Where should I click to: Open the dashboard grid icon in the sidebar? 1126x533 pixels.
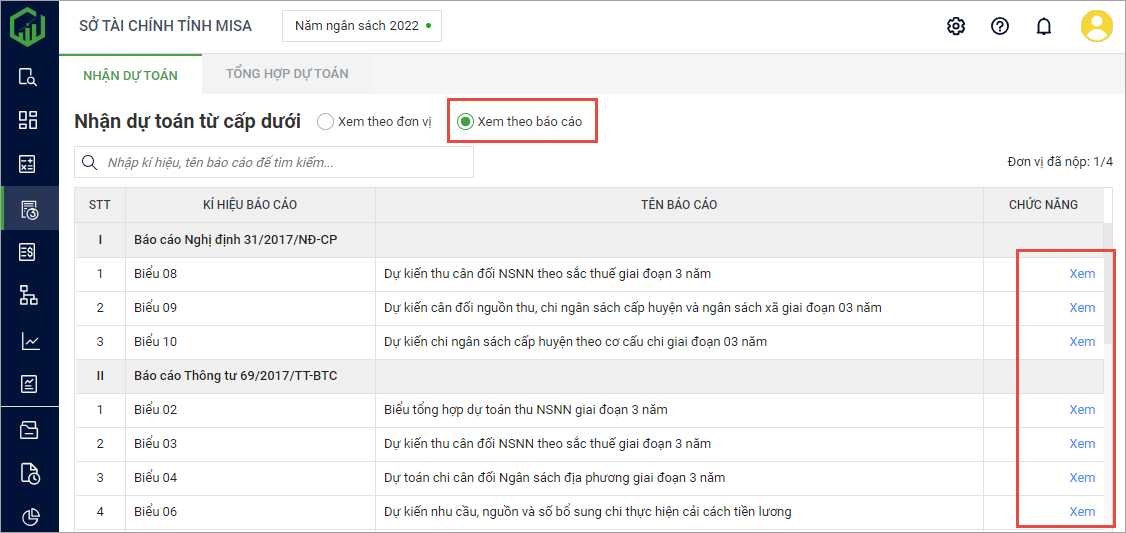28,120
